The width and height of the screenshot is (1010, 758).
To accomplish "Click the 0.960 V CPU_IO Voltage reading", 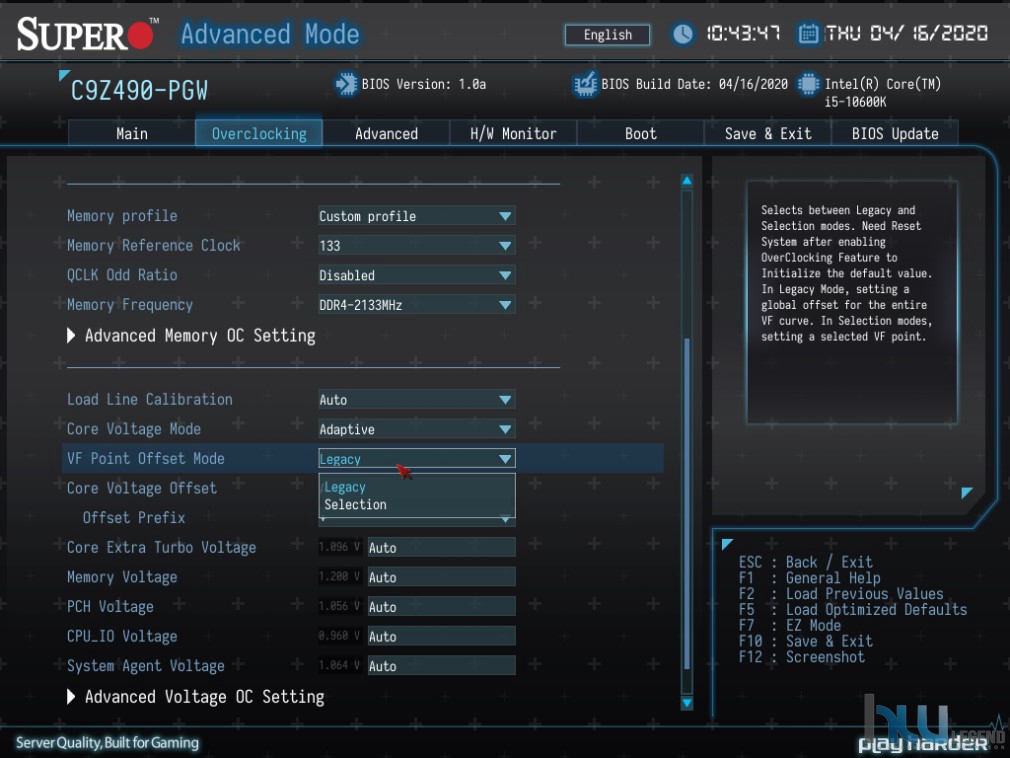I will tap(339, 636).
